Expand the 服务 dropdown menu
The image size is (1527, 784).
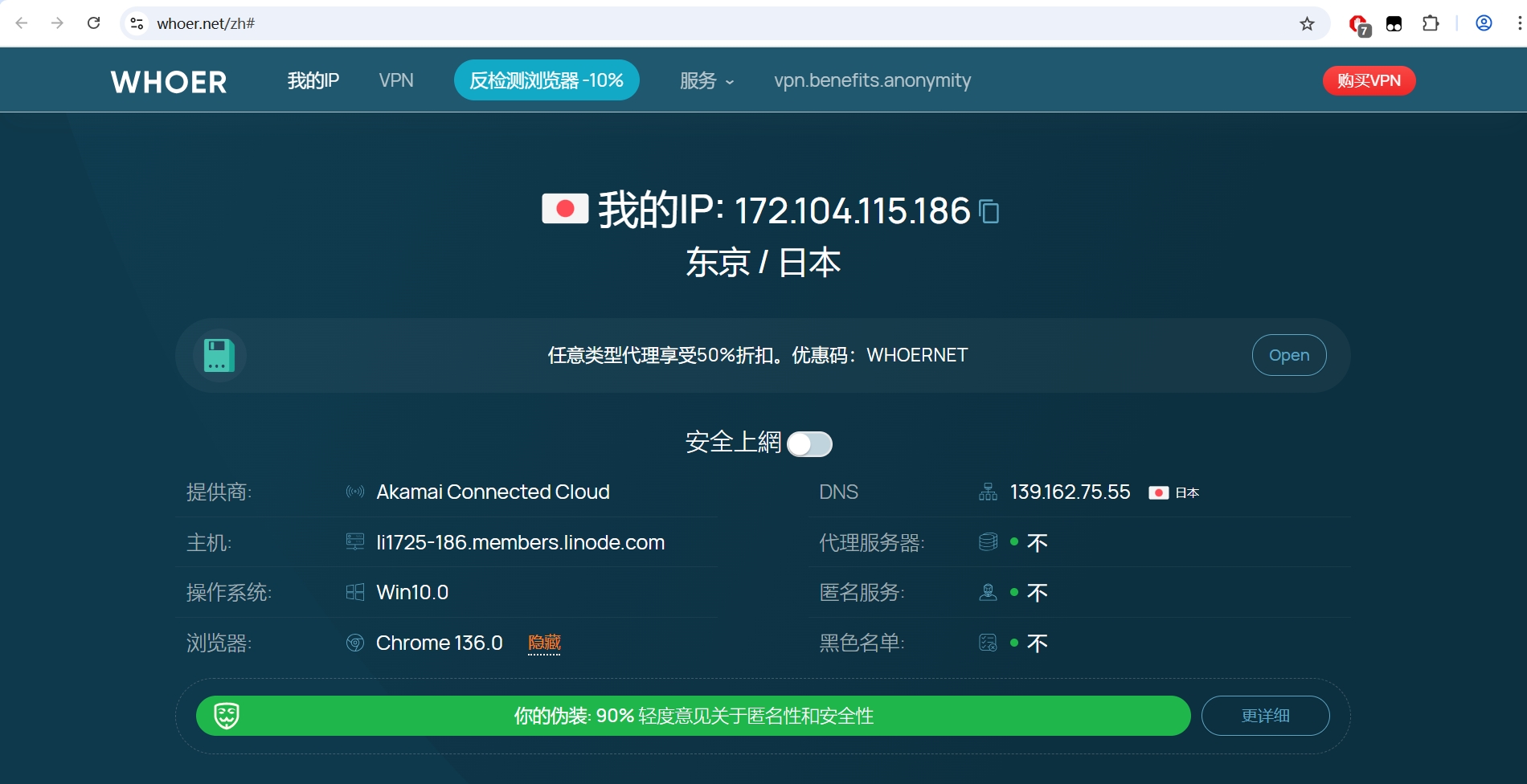706,80
